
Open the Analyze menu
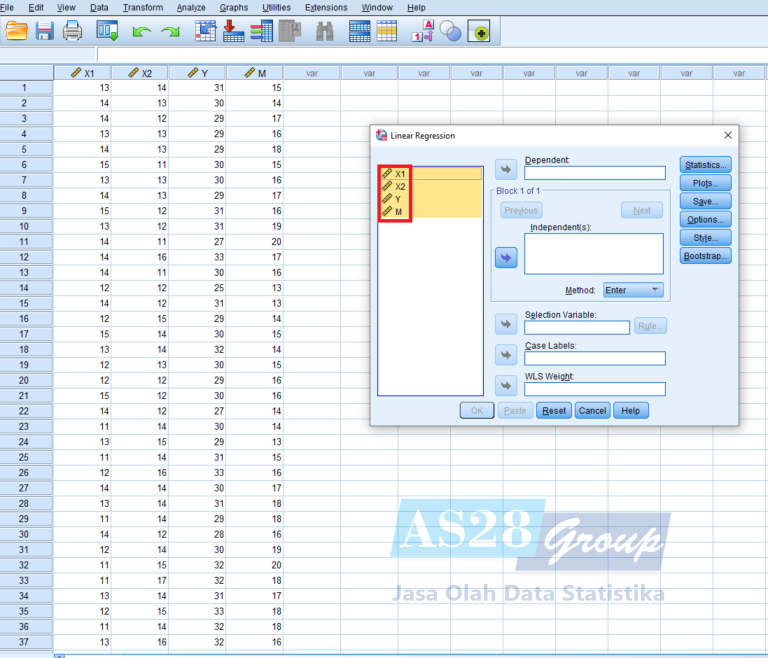tap(190, 7)
